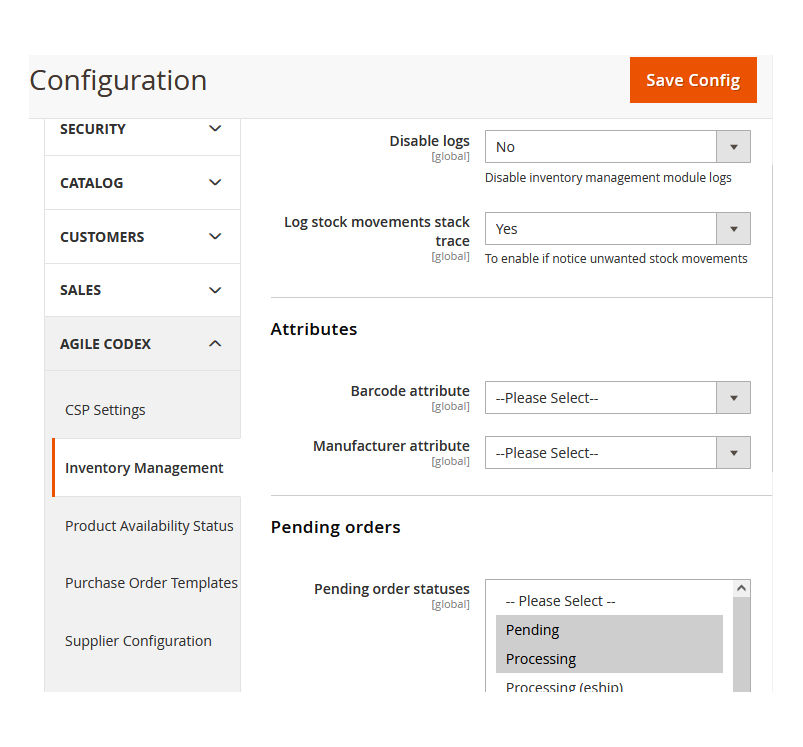Open Log stock movements stack trace dropdown
The width and height of the screenshot is (803, 747).
click(617, 229)
